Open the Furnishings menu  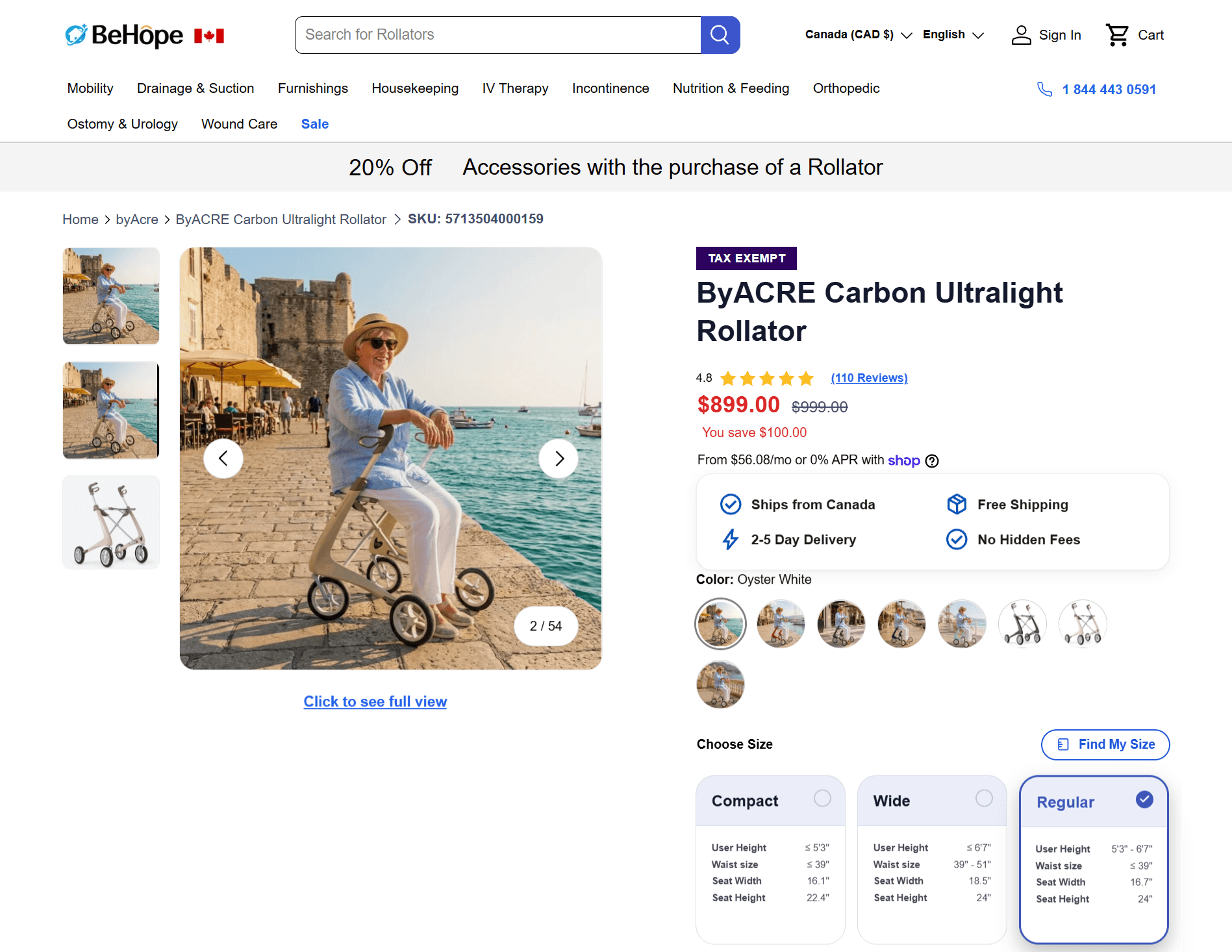(313, 88)
